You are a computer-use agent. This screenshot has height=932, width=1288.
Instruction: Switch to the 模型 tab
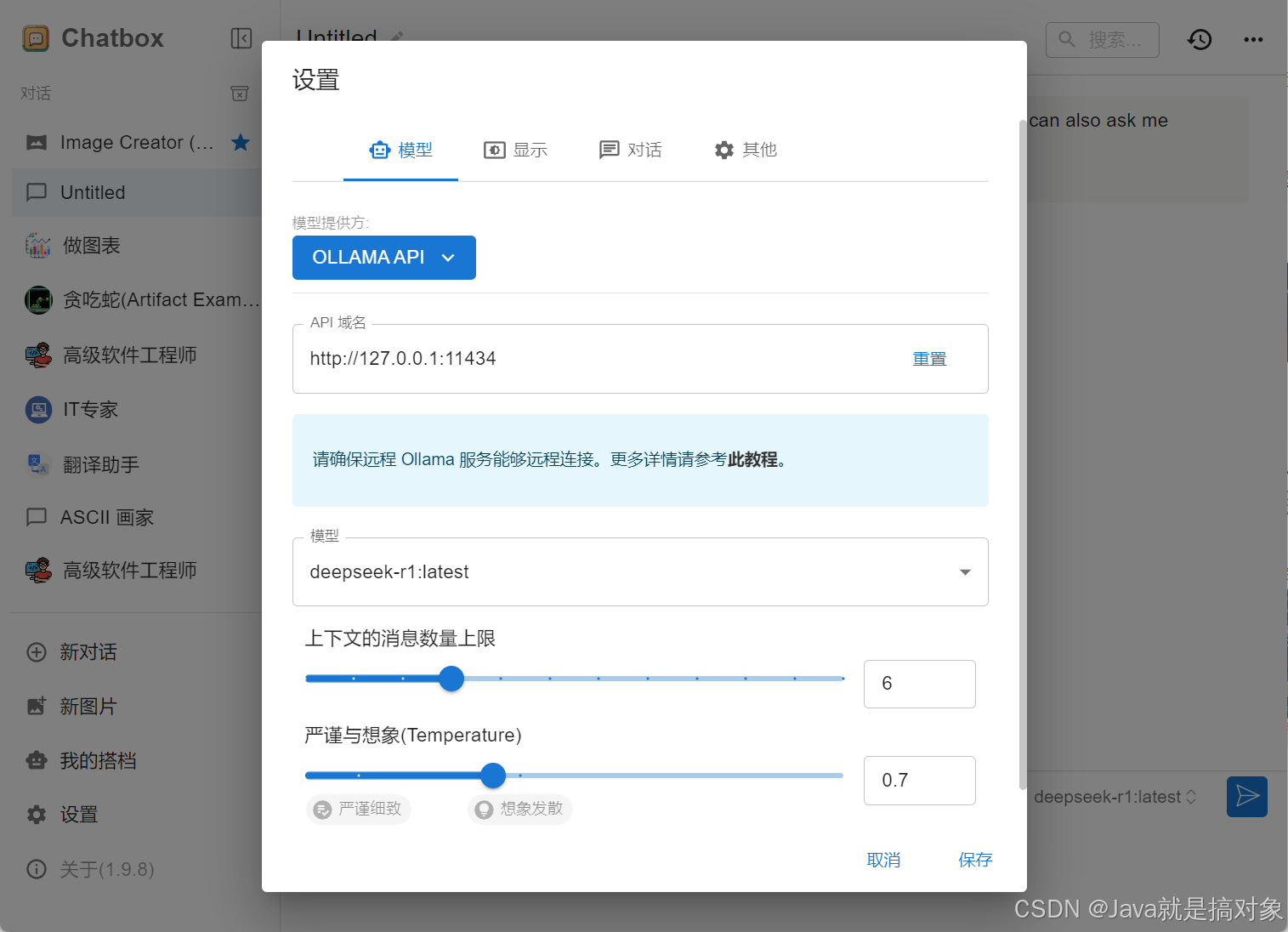[400, 150]
